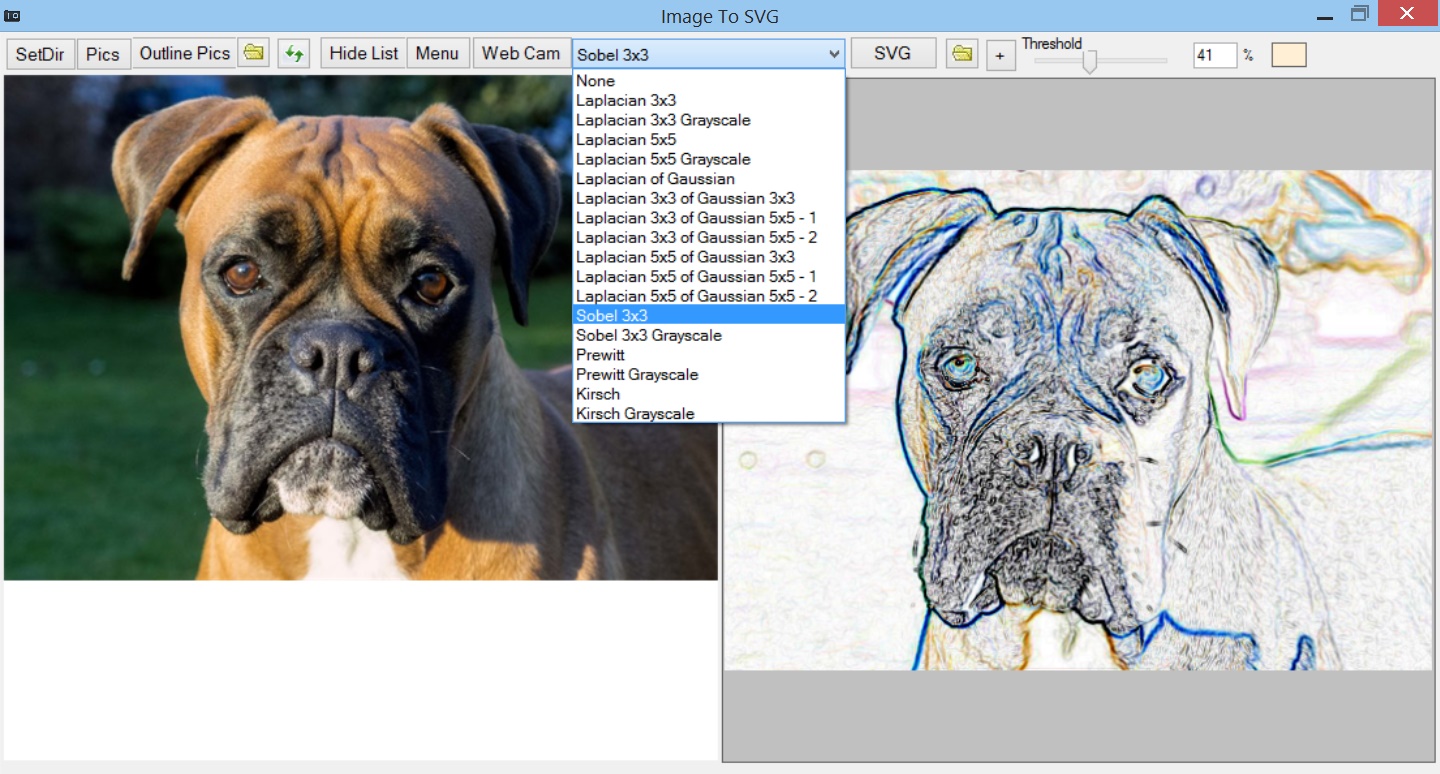Open the folder icon next to SVG
This screenshot has width=1440, height=774.
tap(962, 53)
